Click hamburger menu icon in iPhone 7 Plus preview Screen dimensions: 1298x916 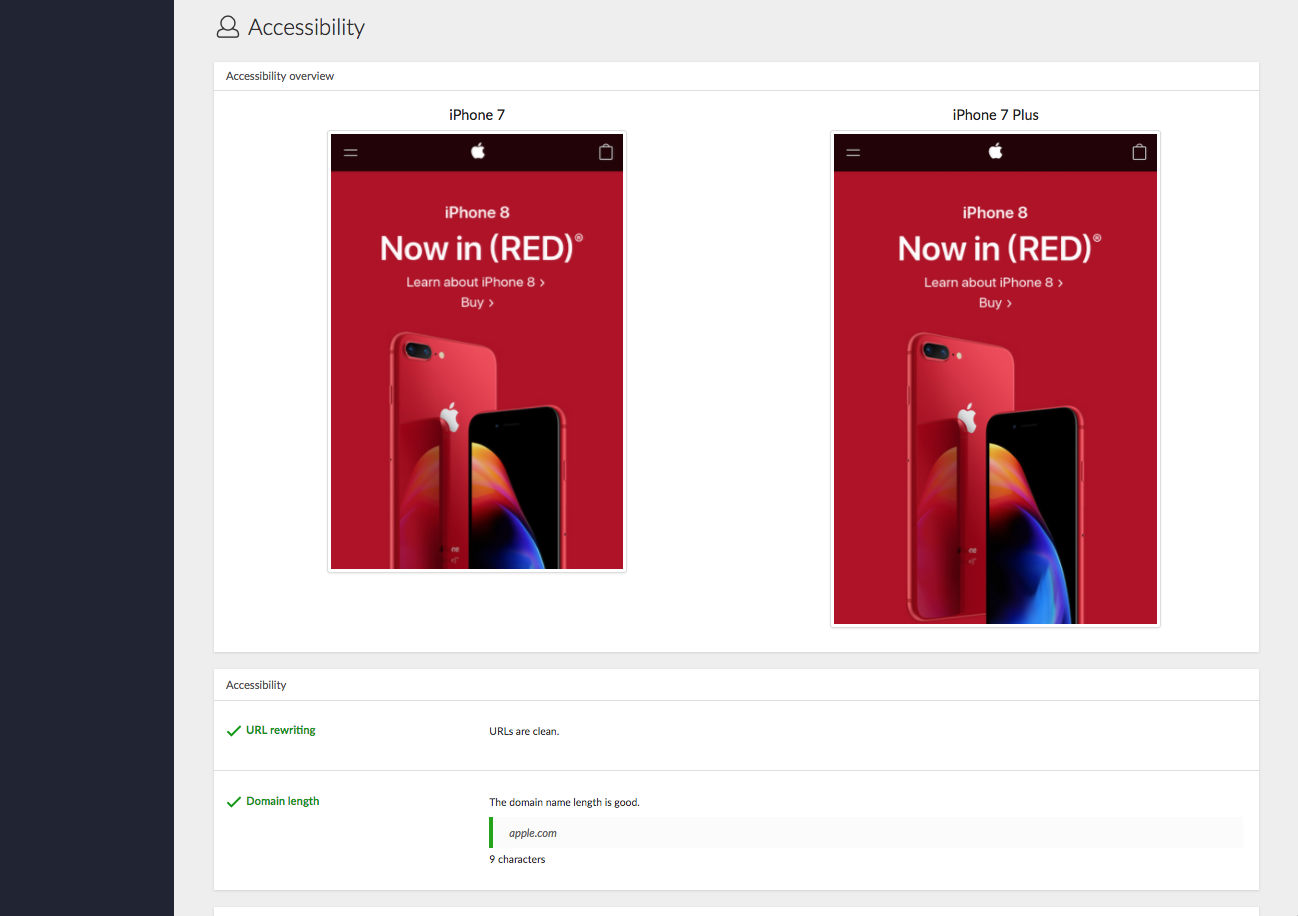pyautogui.click(x=853, y=153)
